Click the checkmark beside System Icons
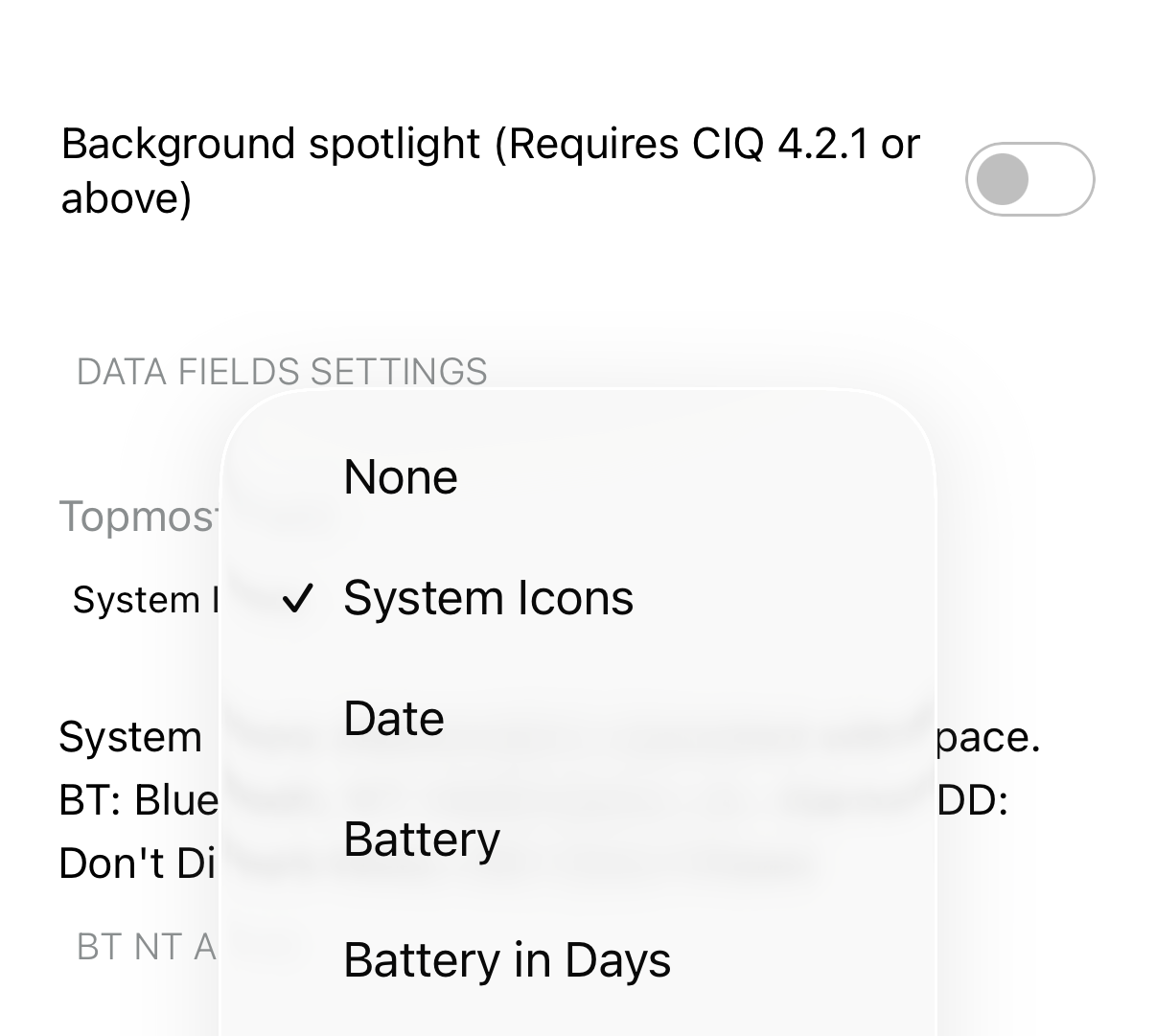 (x=298, y=599)
